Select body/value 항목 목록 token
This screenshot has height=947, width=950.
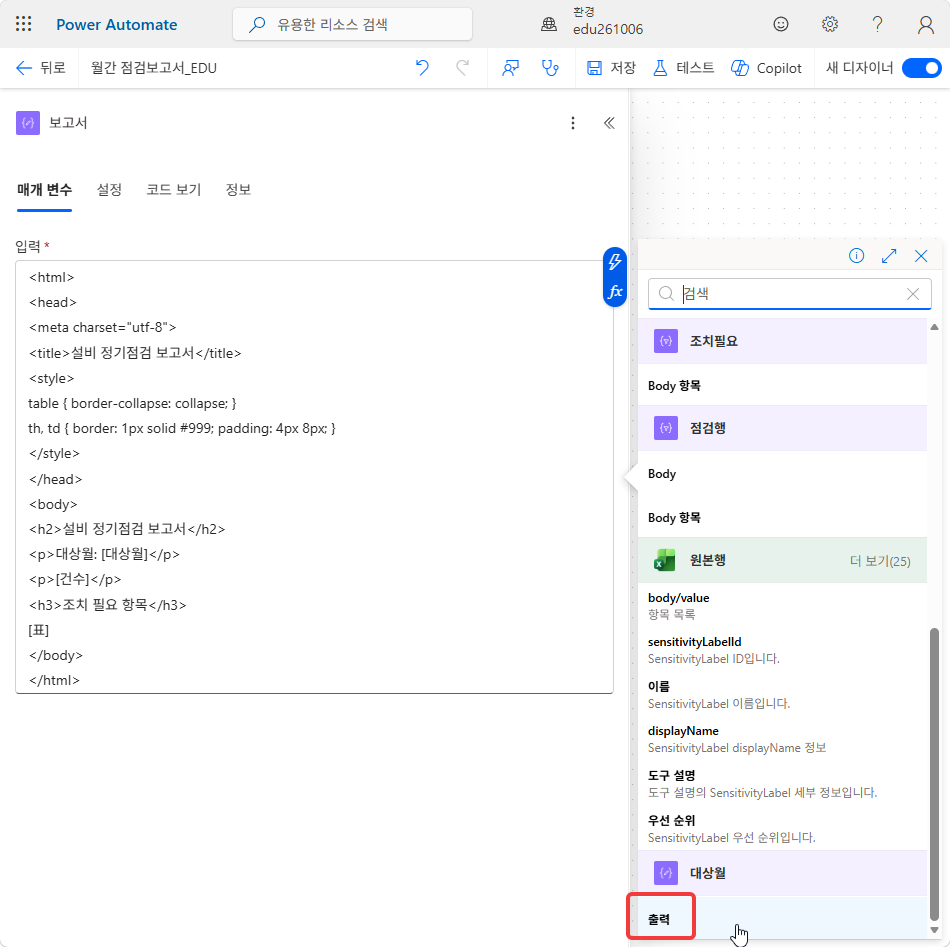[782, 606]
